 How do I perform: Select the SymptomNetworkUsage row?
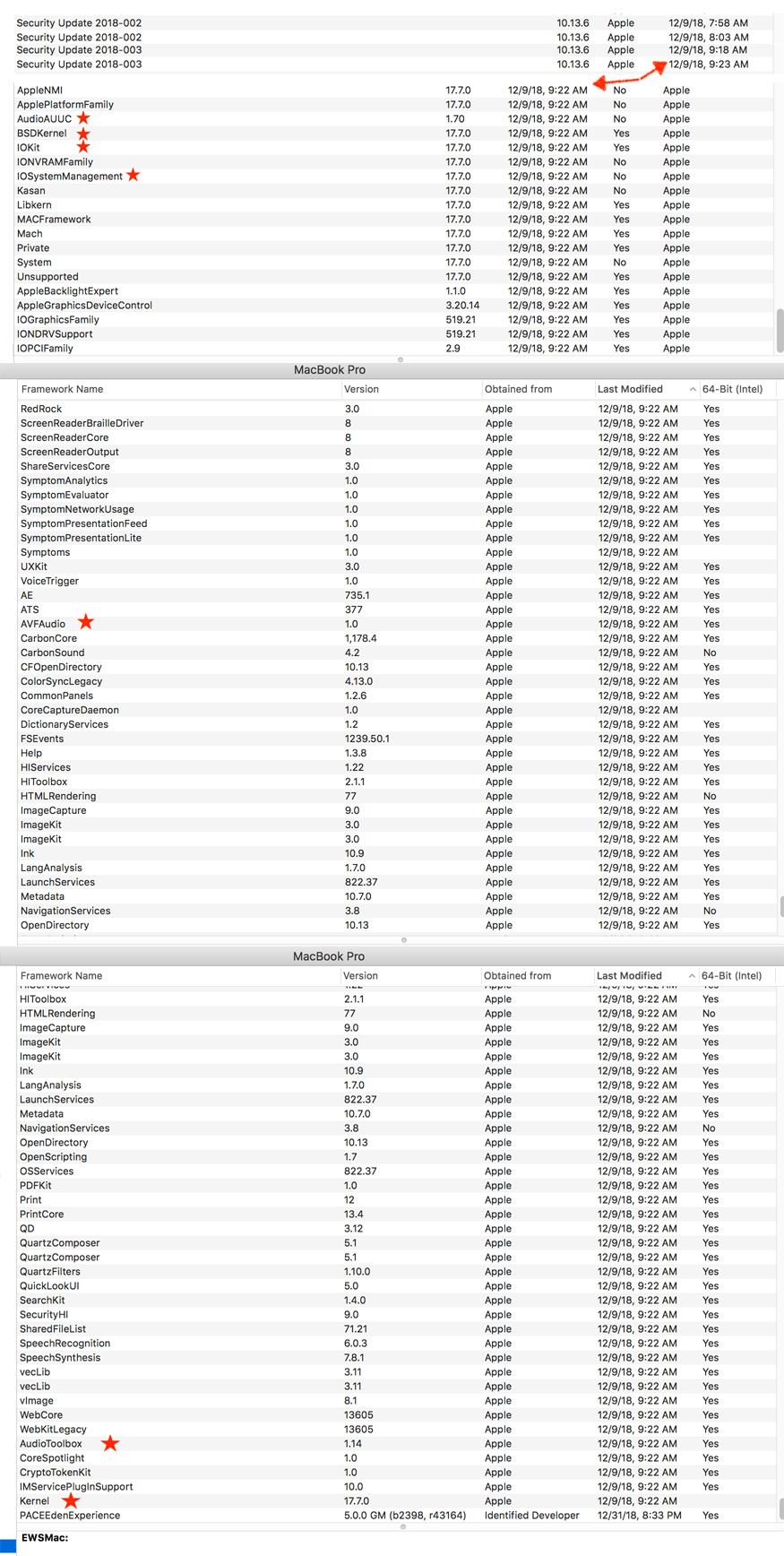click(x=398, y=509)
